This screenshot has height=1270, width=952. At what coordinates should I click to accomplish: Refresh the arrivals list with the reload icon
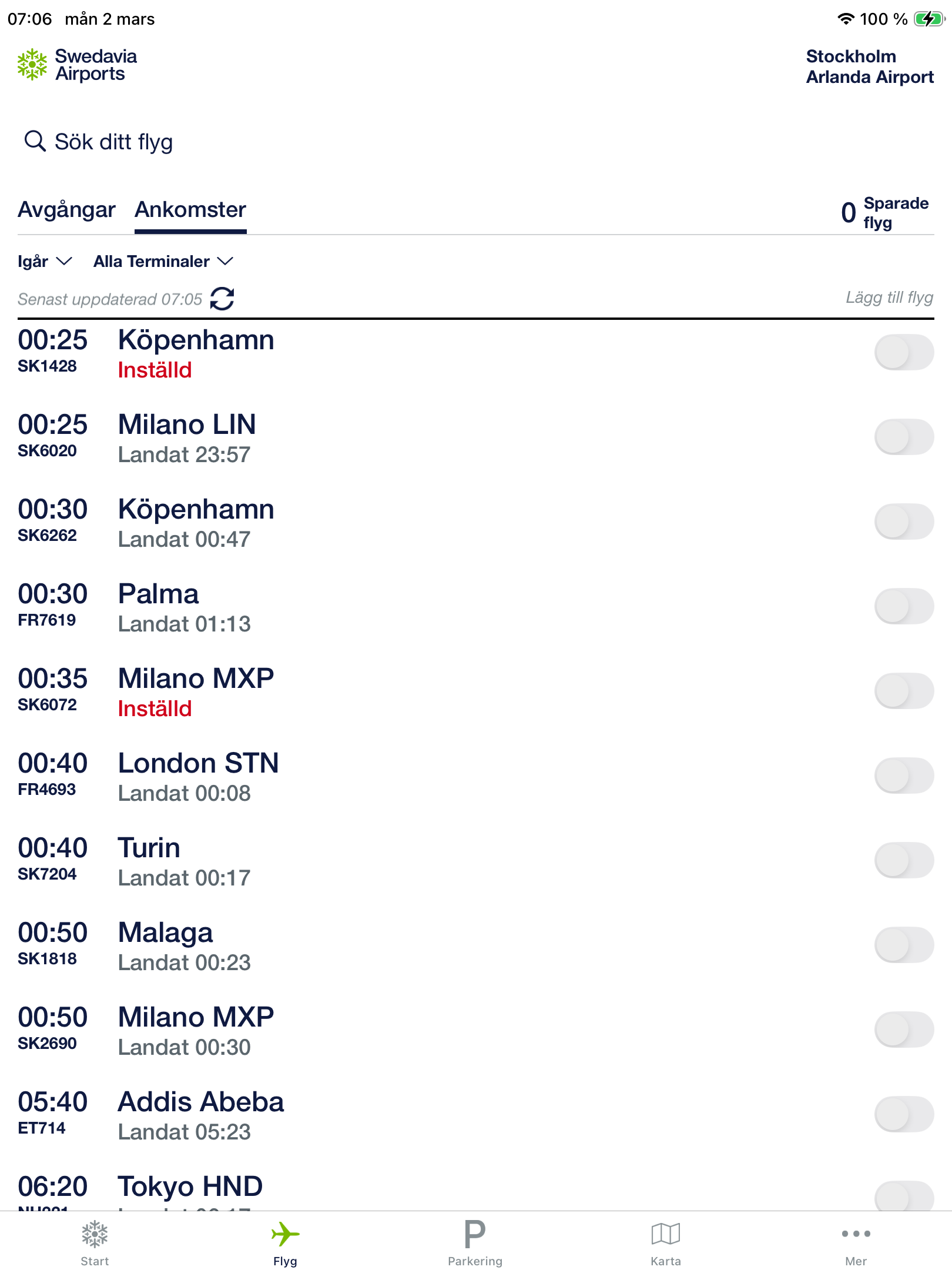222,299
